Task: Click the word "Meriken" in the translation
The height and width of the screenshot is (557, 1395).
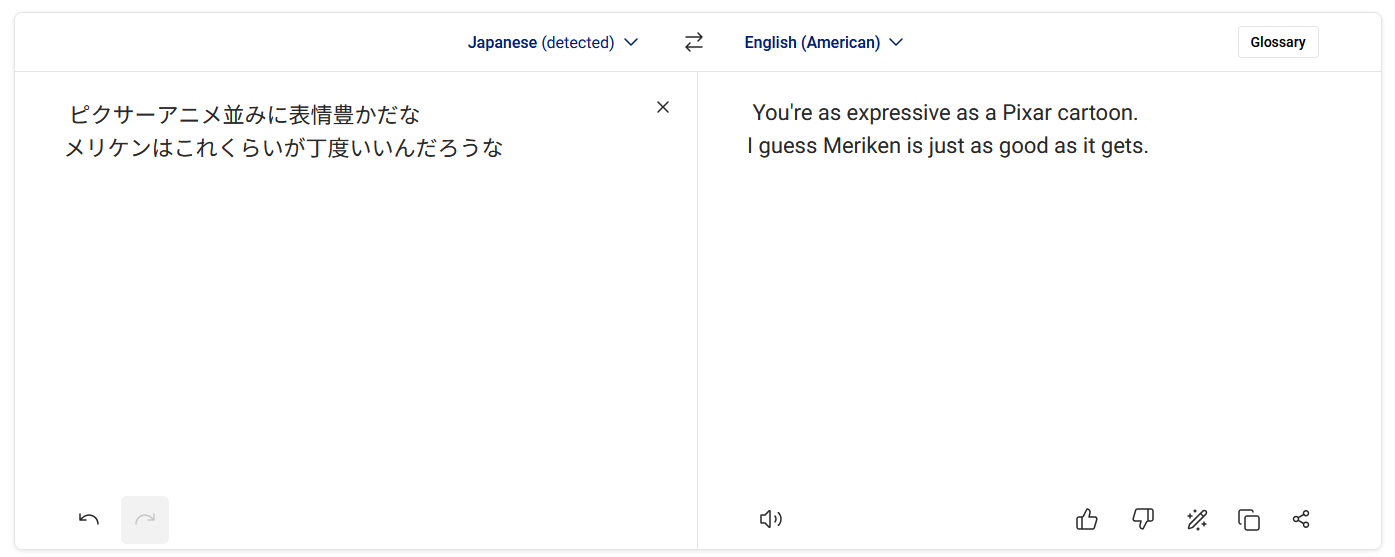Action: [861, 146]
